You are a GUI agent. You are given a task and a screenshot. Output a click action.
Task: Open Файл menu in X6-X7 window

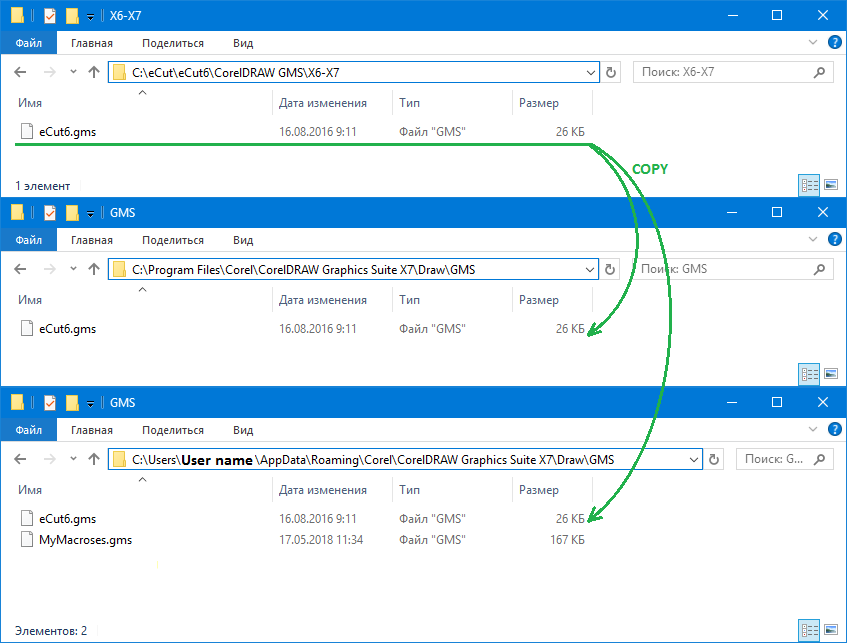tap(28, 43)
